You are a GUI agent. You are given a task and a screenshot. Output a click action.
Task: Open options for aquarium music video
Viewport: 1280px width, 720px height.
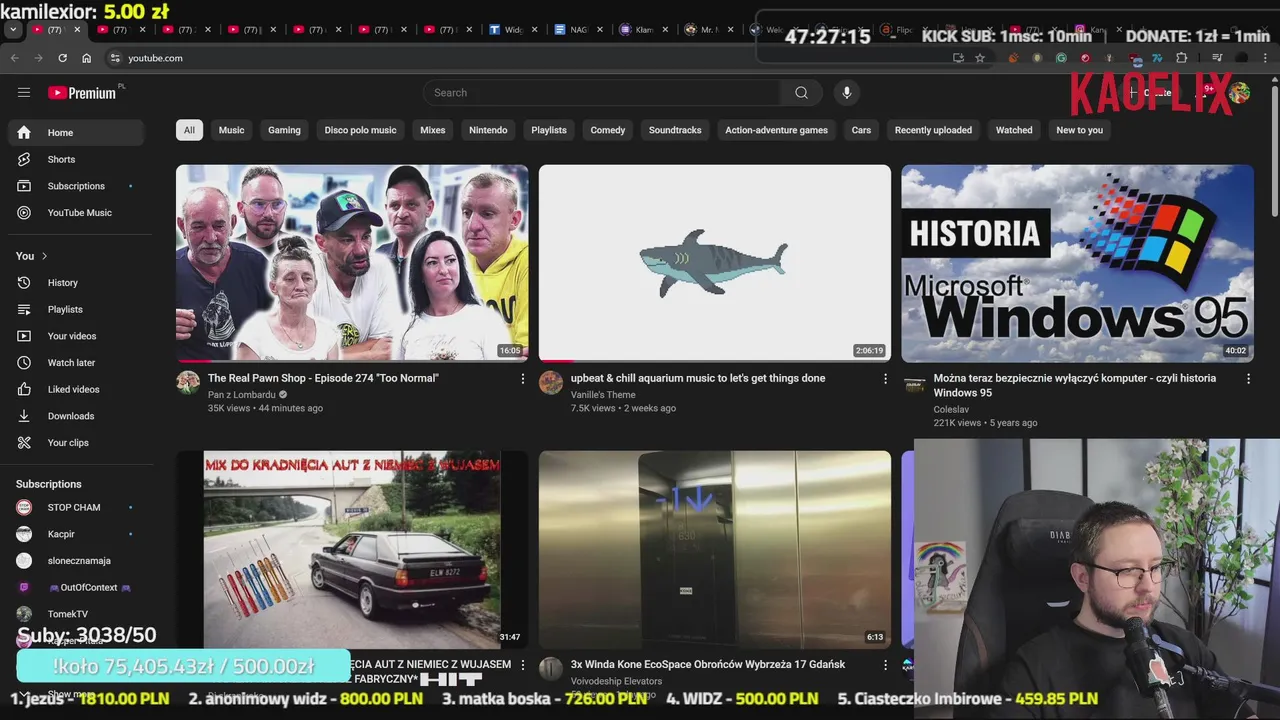coord(885,379)
